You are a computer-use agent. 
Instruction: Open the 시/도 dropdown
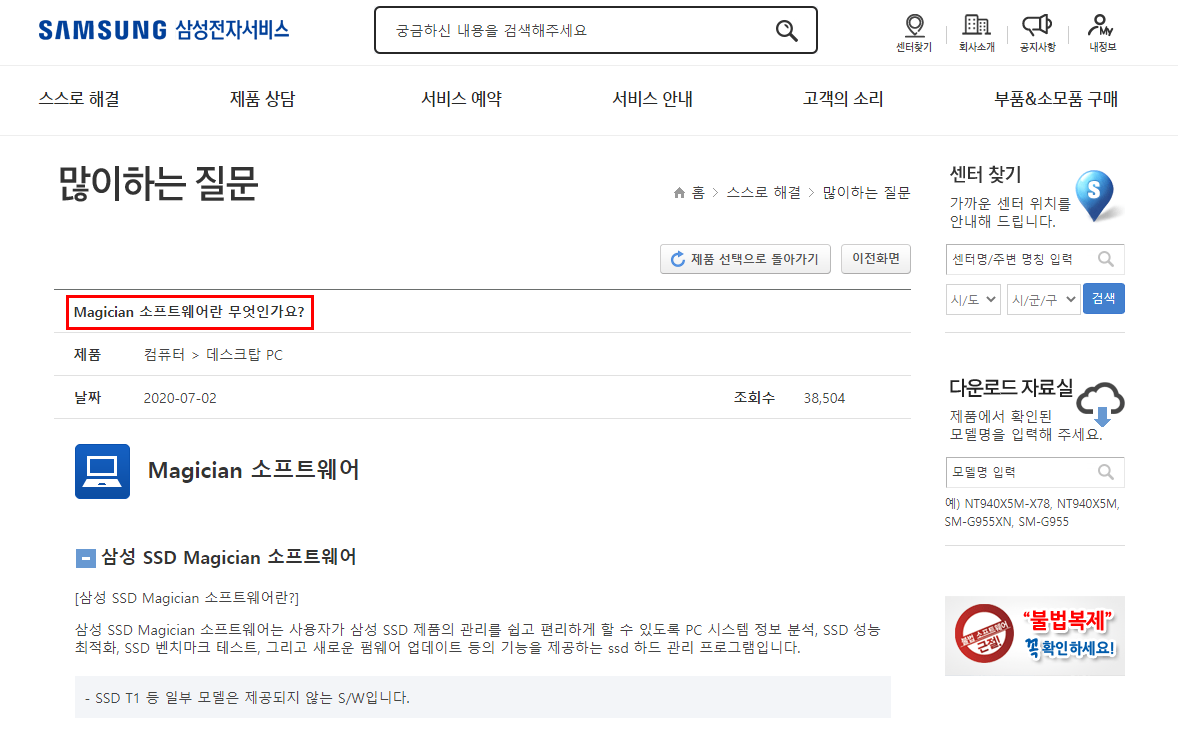pos(973,299)
